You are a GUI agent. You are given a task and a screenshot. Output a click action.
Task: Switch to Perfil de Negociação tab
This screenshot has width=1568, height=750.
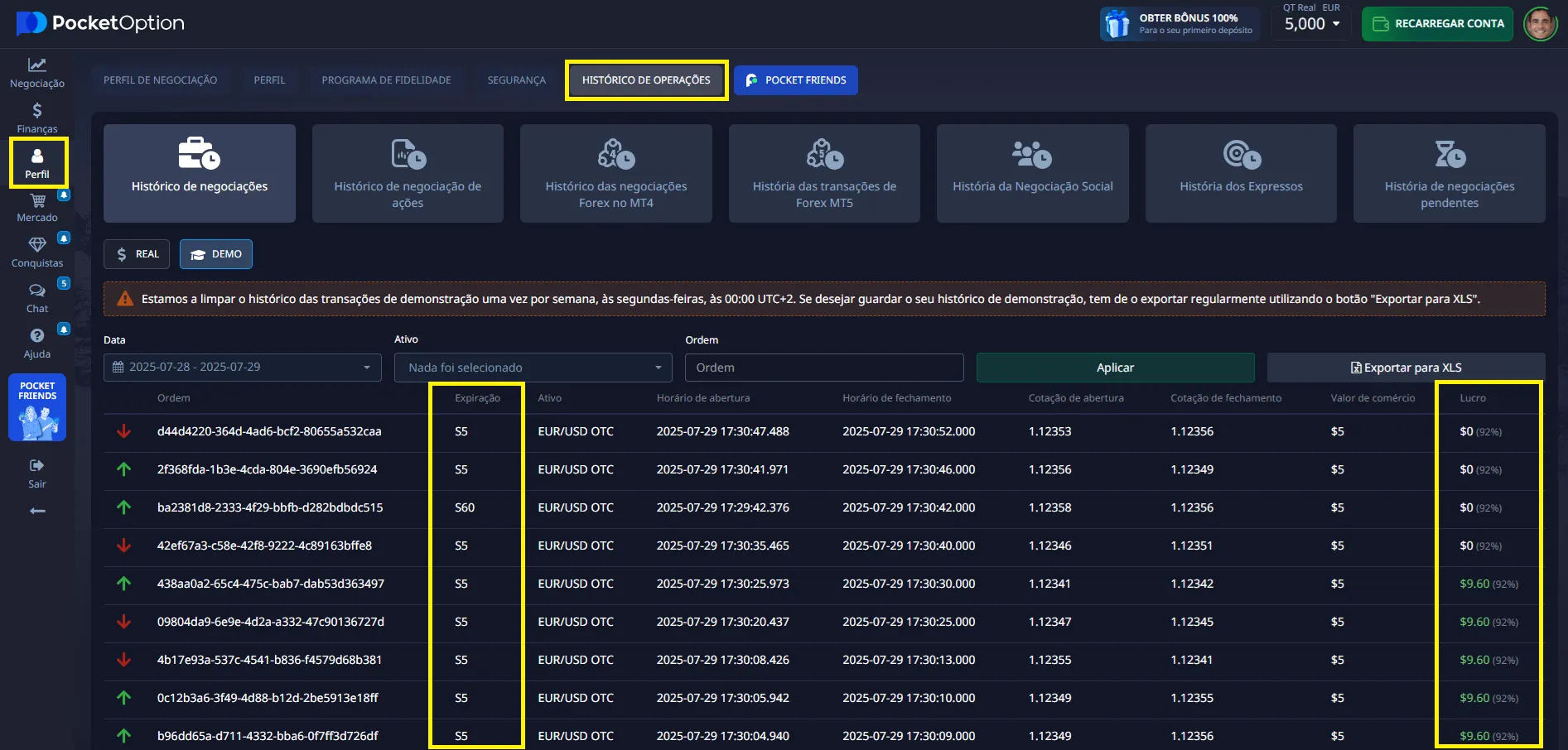(x=161, y=80)
